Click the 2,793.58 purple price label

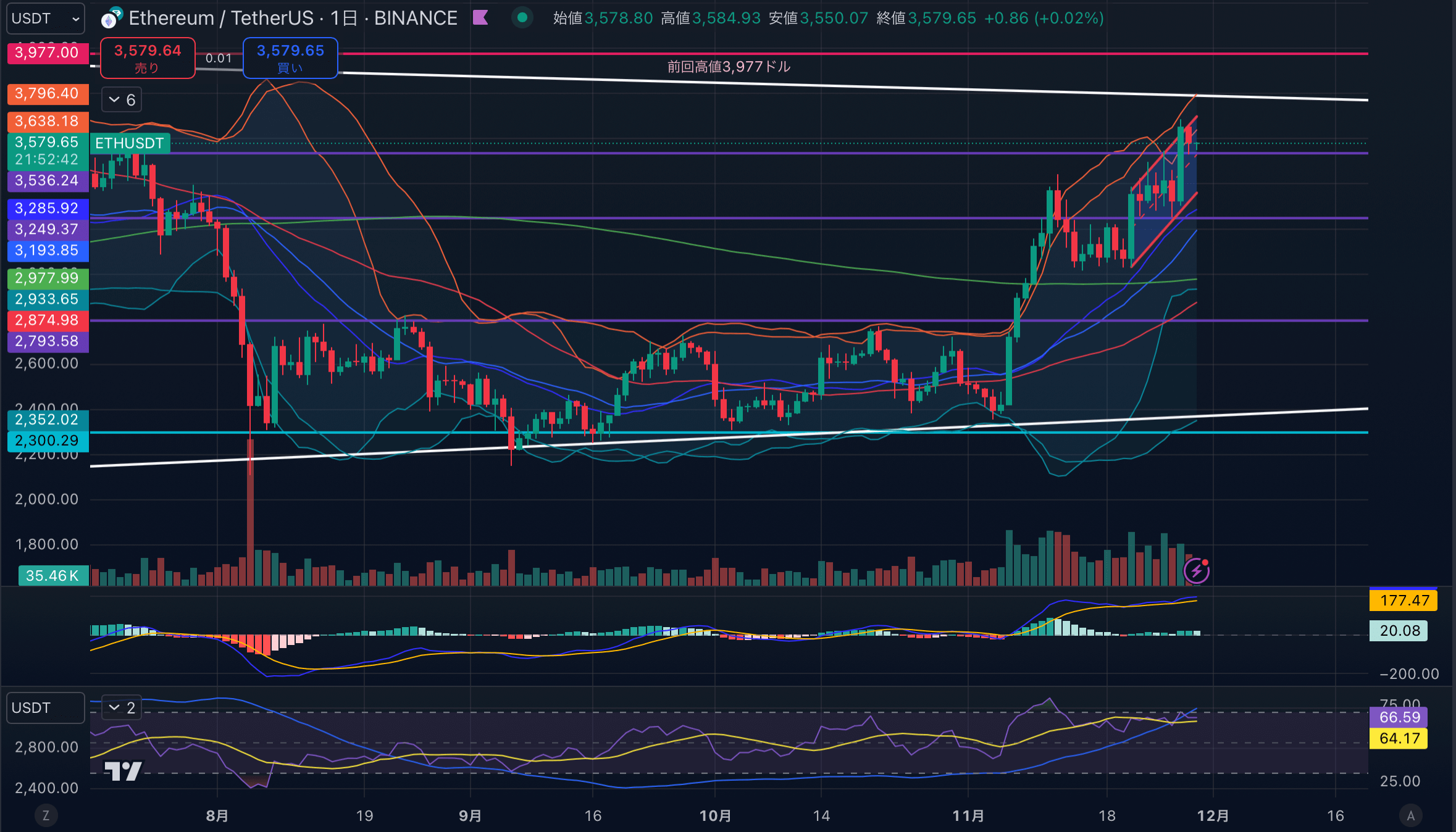point(48,341)
